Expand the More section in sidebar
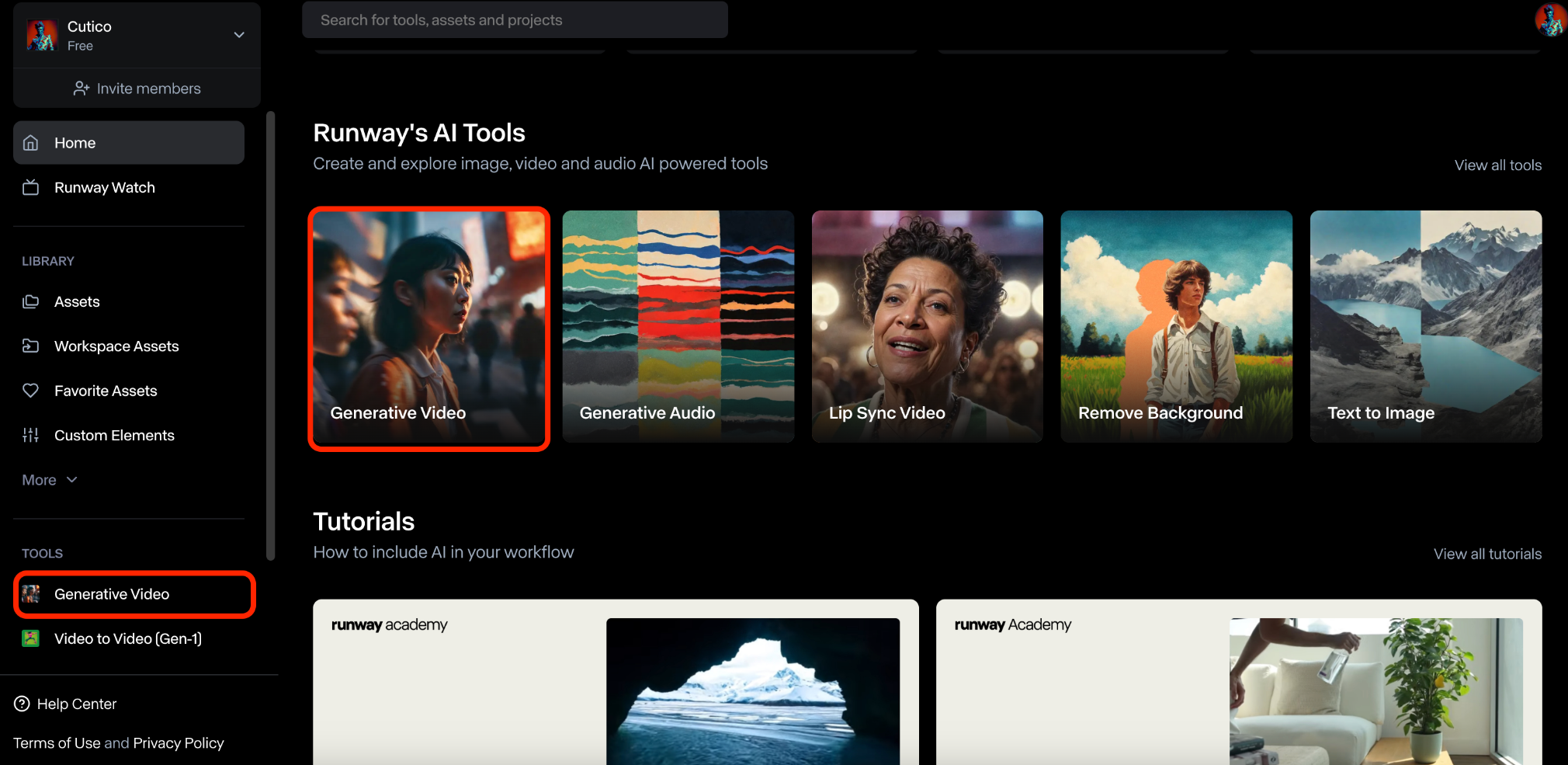The width and height of the screenshot is (1568, 765). (50, 480)
